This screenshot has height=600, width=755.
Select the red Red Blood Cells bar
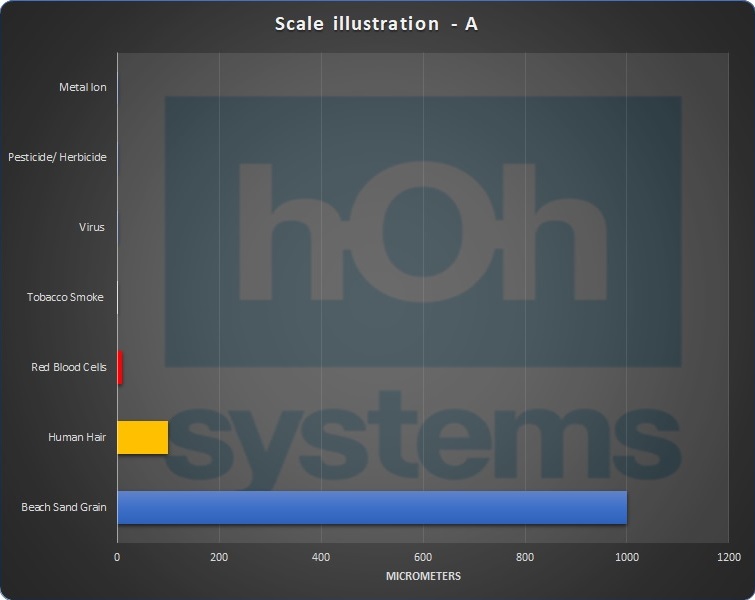click(x=120, y=367)
